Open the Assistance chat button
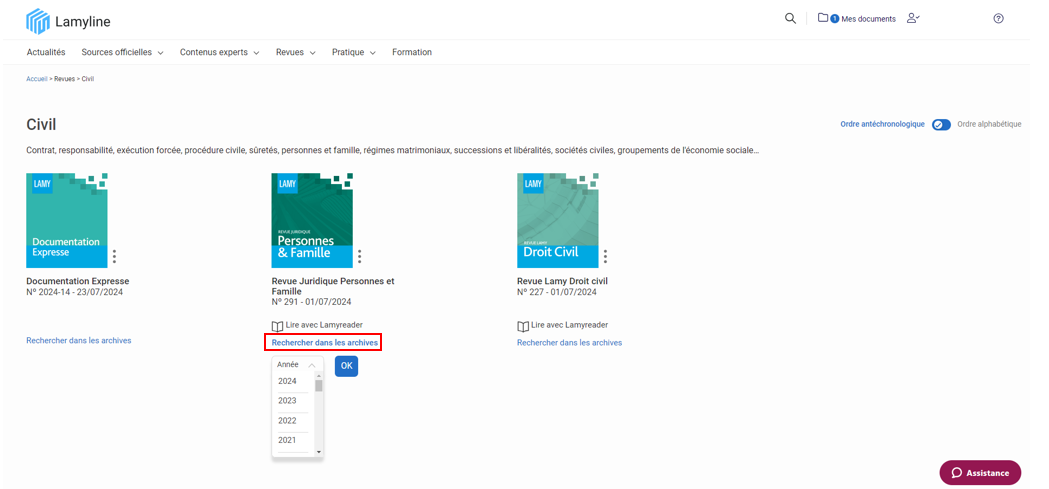The image size is (1049, 489). pos(979,473)
